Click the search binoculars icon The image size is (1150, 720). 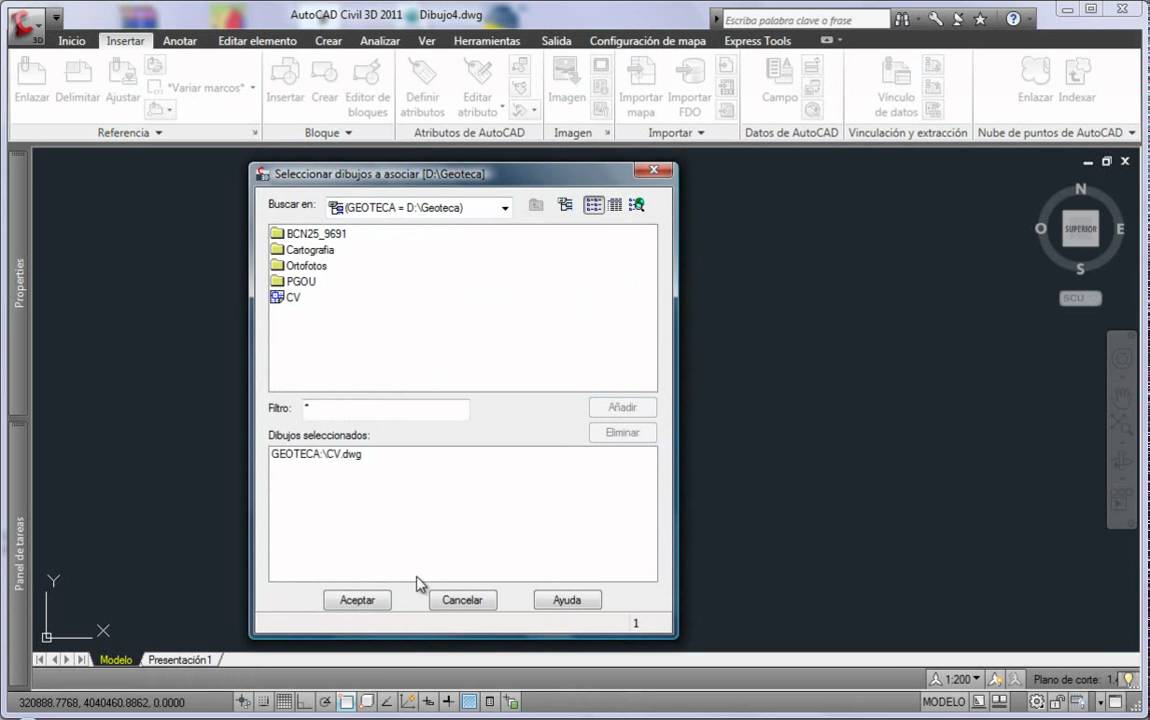[902, 20]
